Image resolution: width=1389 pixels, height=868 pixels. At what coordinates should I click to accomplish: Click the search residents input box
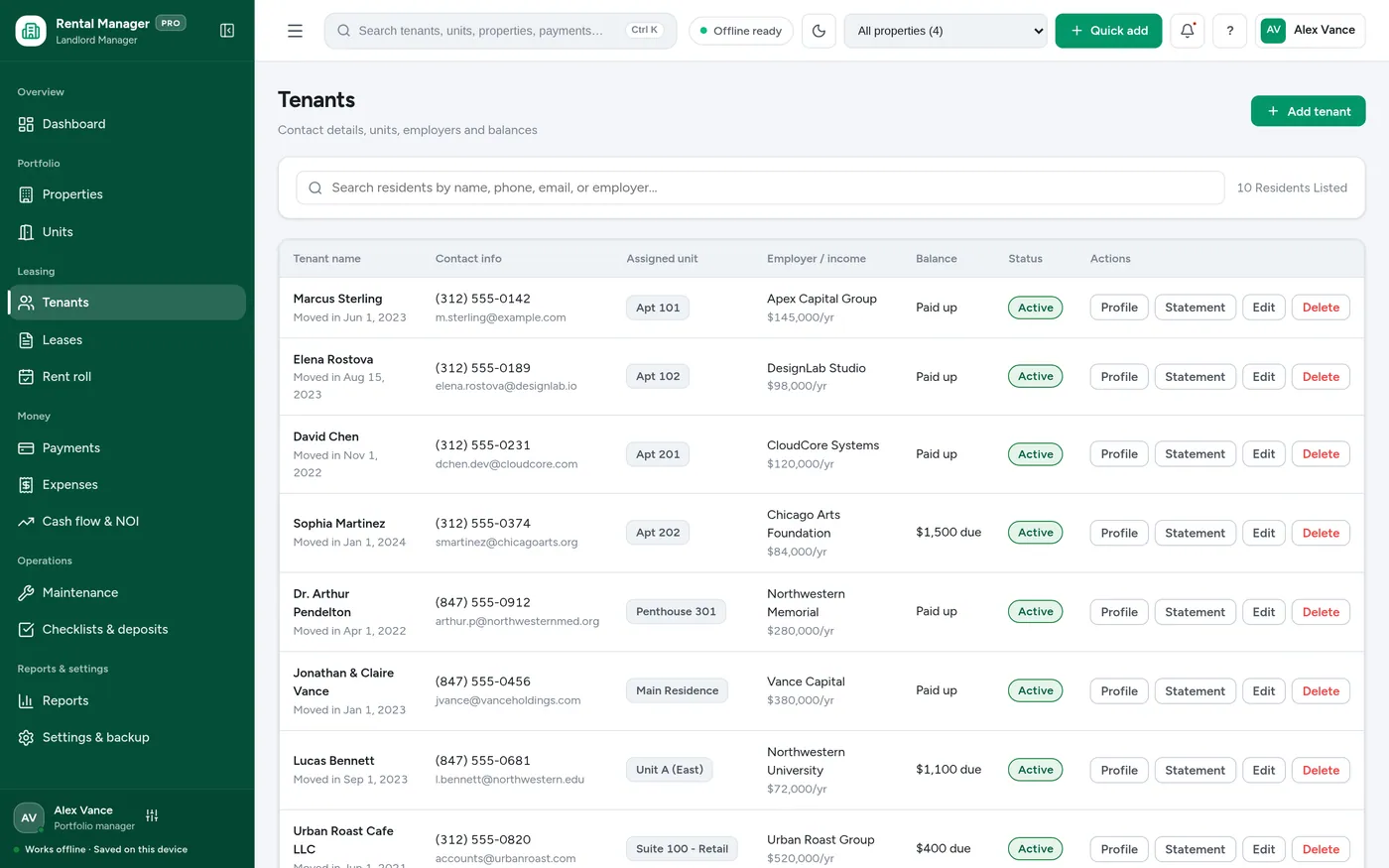click(x=760, y=187)
